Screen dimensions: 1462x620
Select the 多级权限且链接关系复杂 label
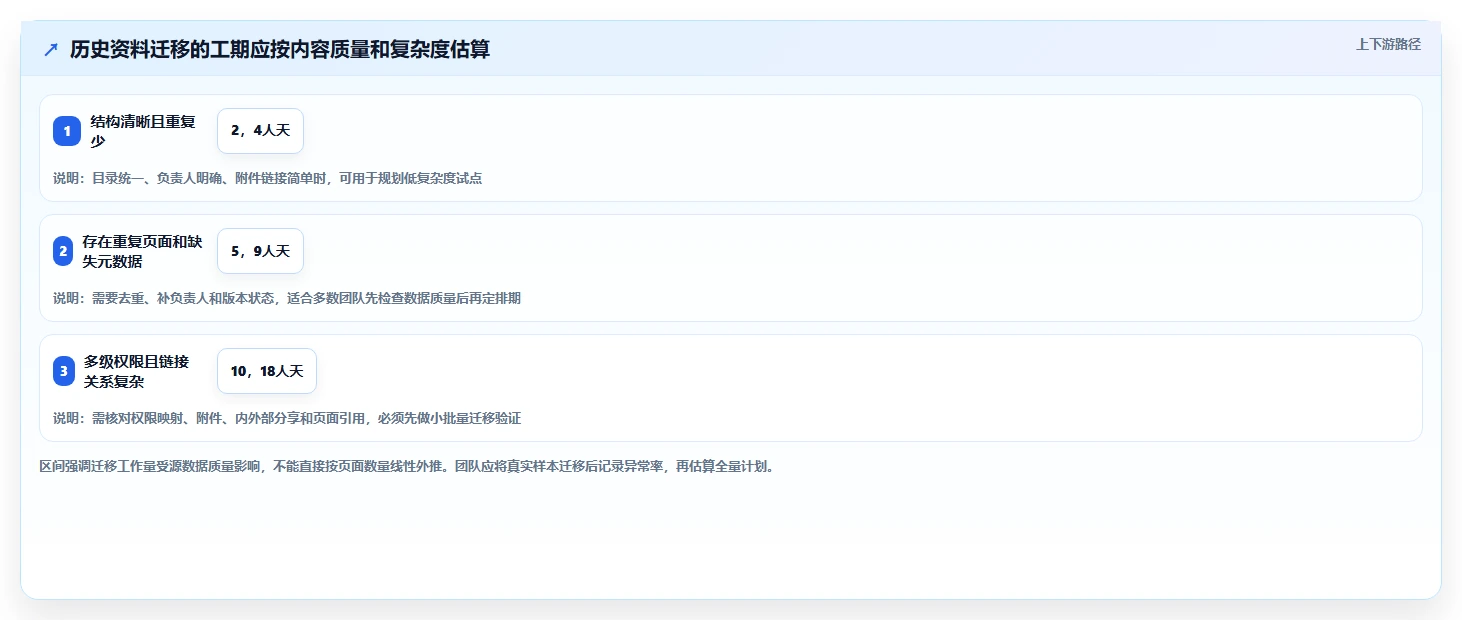[x=137, y=371]
